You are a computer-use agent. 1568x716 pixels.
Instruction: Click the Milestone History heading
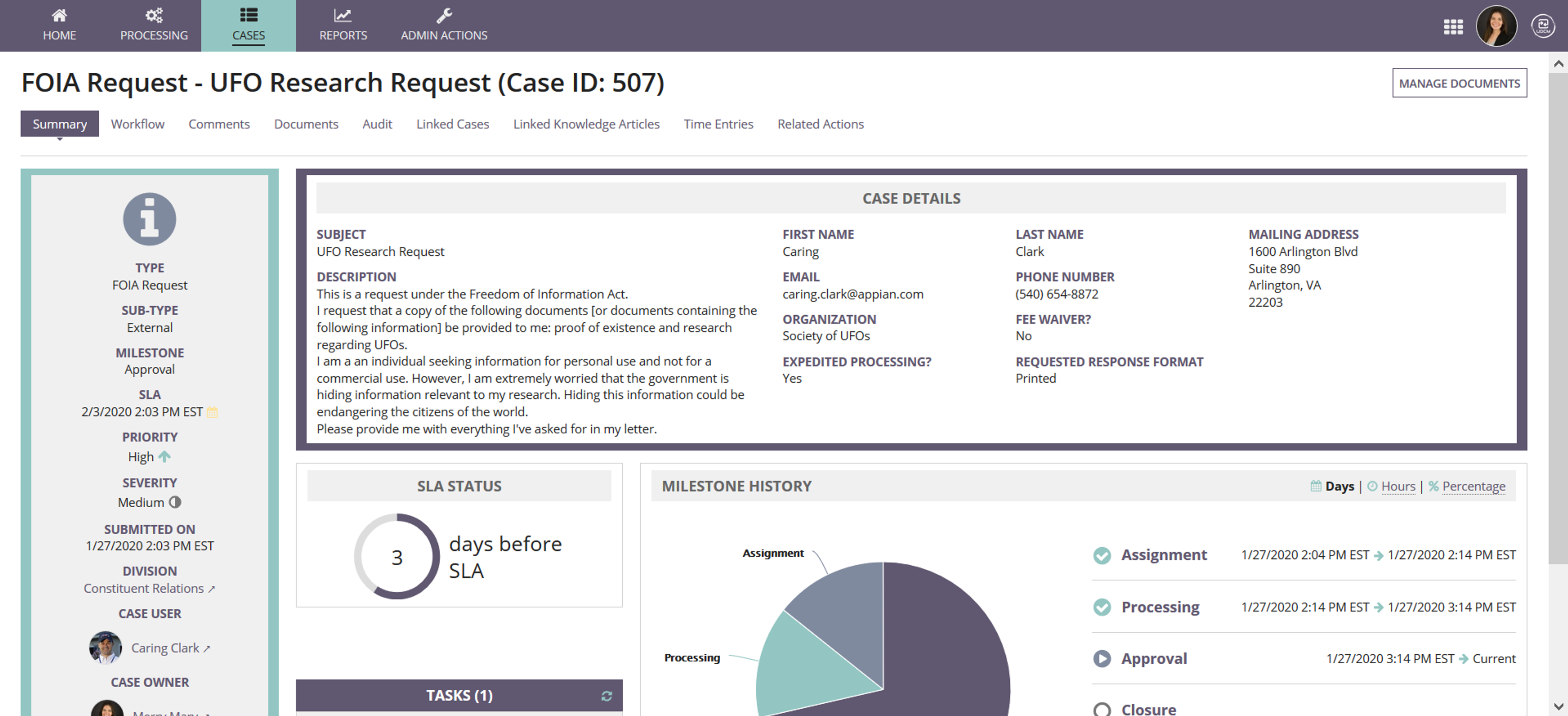737,486
